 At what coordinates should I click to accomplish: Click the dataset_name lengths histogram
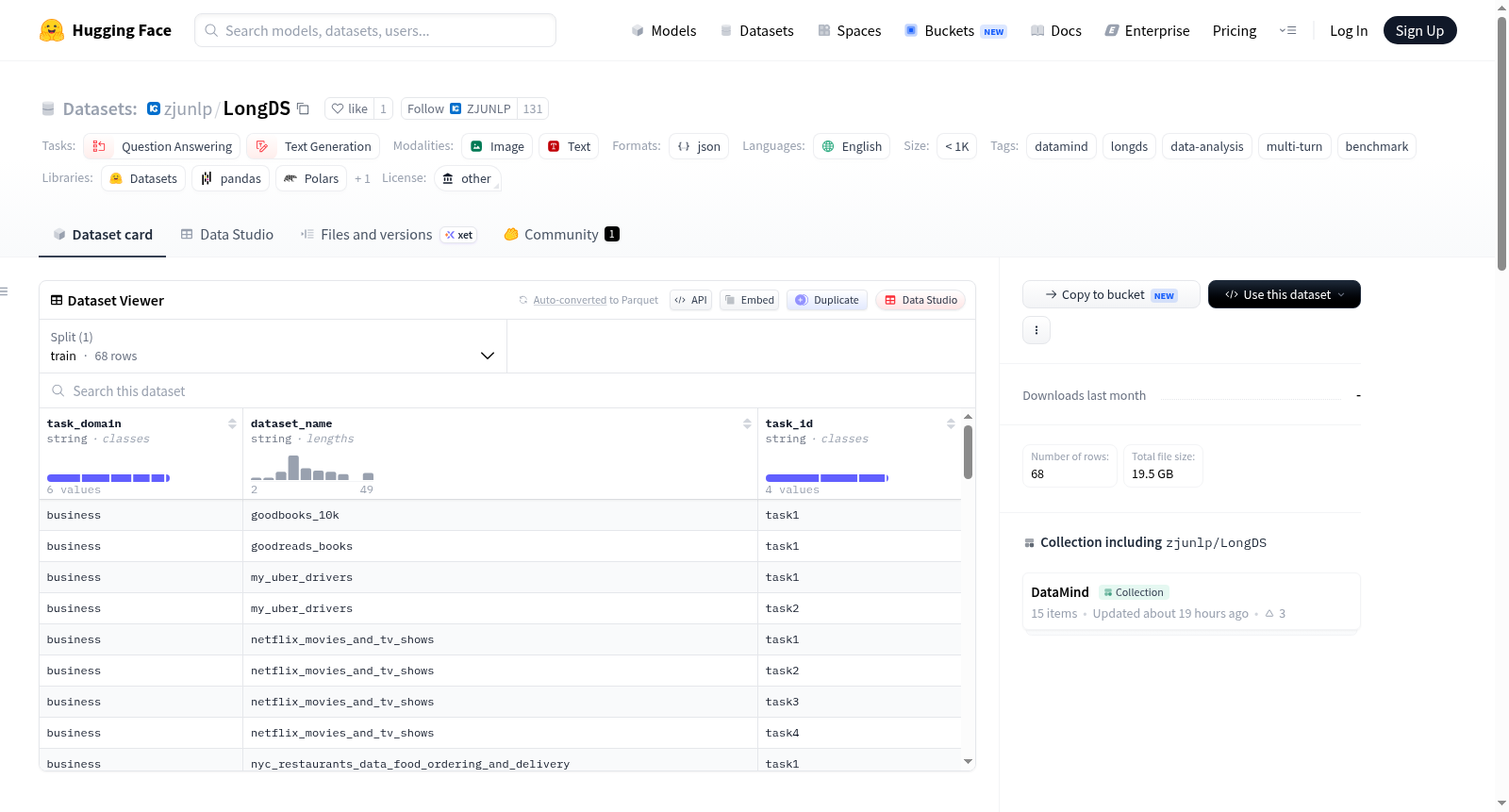tap(312, 468)
